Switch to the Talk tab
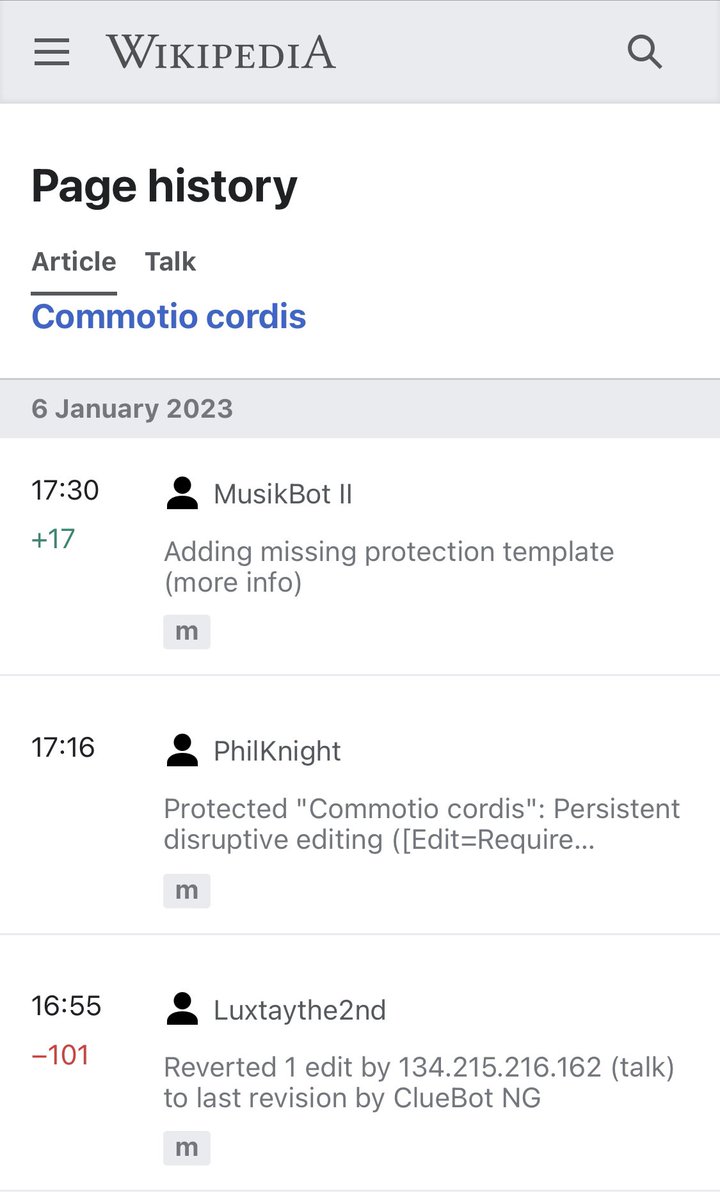This screenshot has height=1200, width=720. (170, 262)
